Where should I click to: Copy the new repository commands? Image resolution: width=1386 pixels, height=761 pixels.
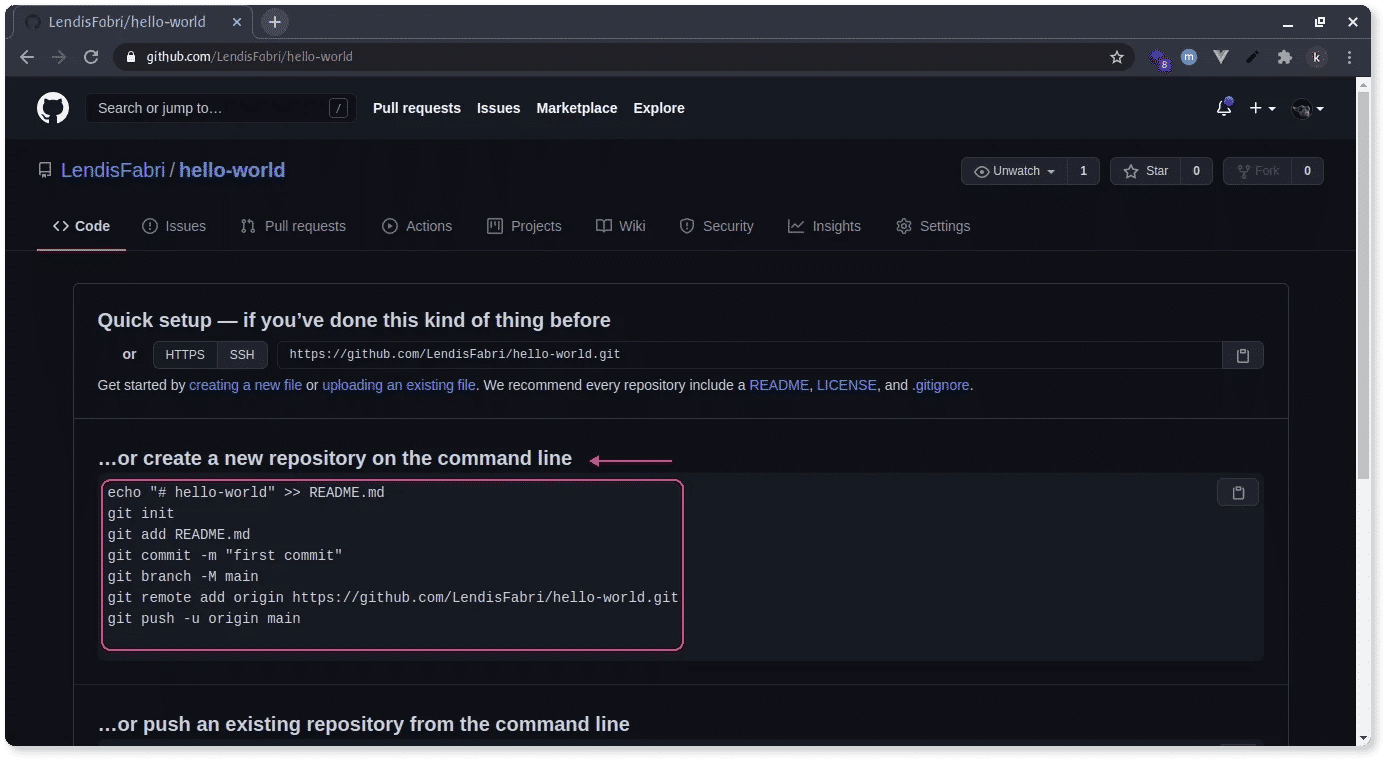click(x=1238, y=492)
